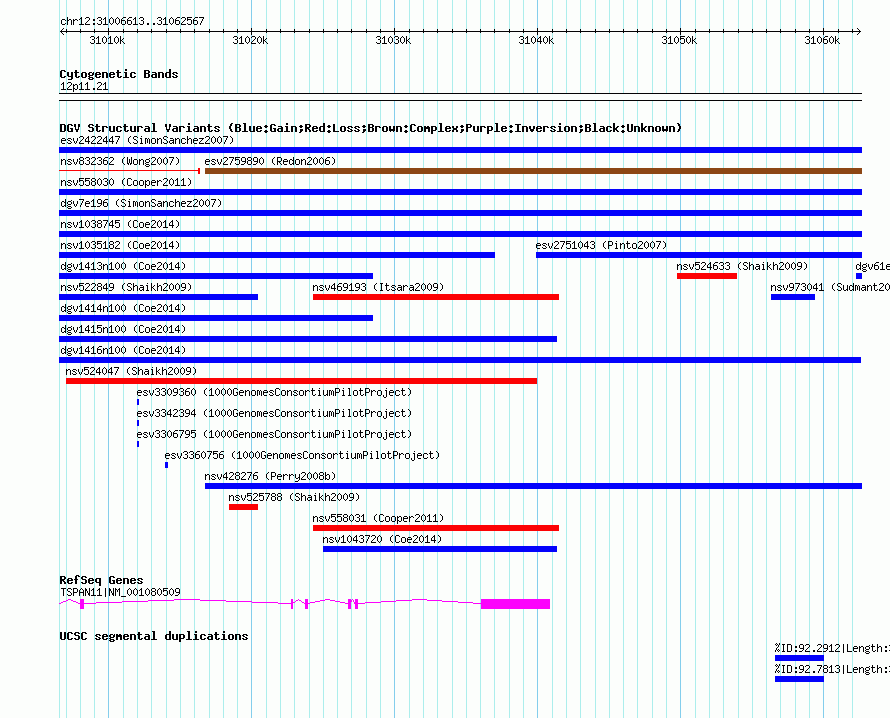Click the 31020k ruler tick label
This screenshot has width=890, height=718.
(x=250, y=40)
